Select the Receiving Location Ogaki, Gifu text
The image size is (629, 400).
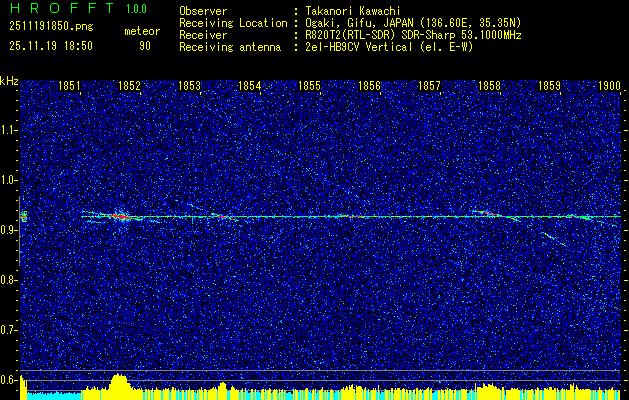[x=413, y=23]
